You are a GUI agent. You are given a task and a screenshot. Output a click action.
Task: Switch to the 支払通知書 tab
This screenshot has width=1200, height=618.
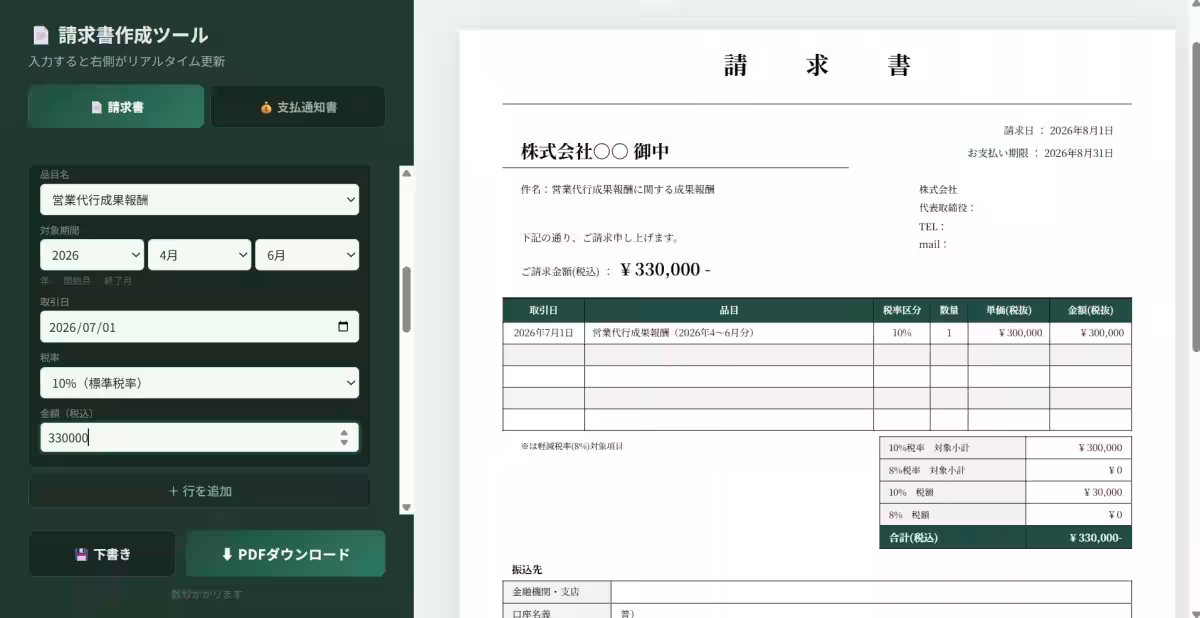298,107
